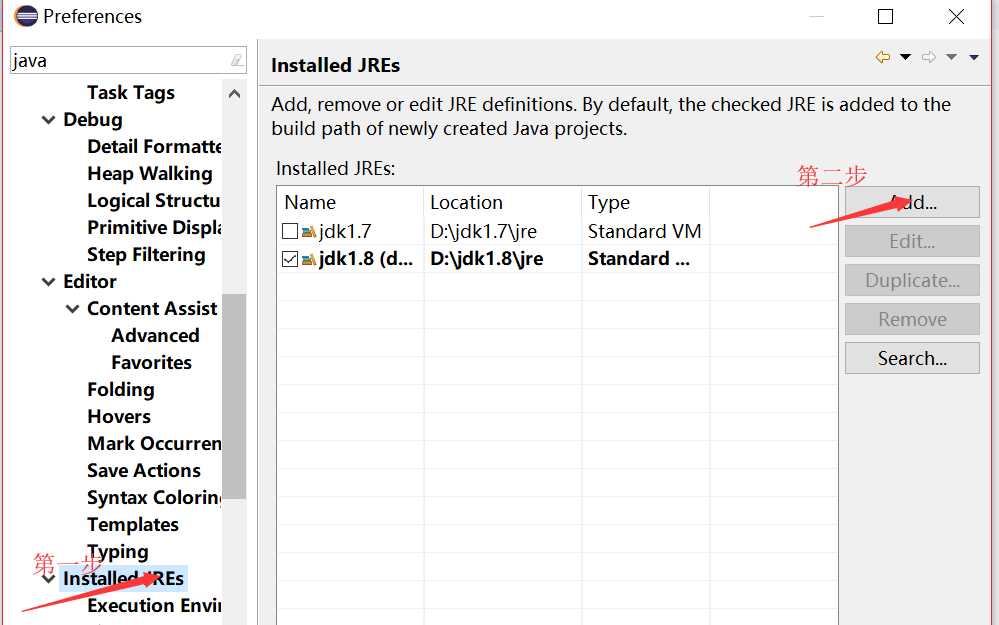Click the jdk1.7 JRE icon
Screen dimensions: 999x625
tap(309, 231)
